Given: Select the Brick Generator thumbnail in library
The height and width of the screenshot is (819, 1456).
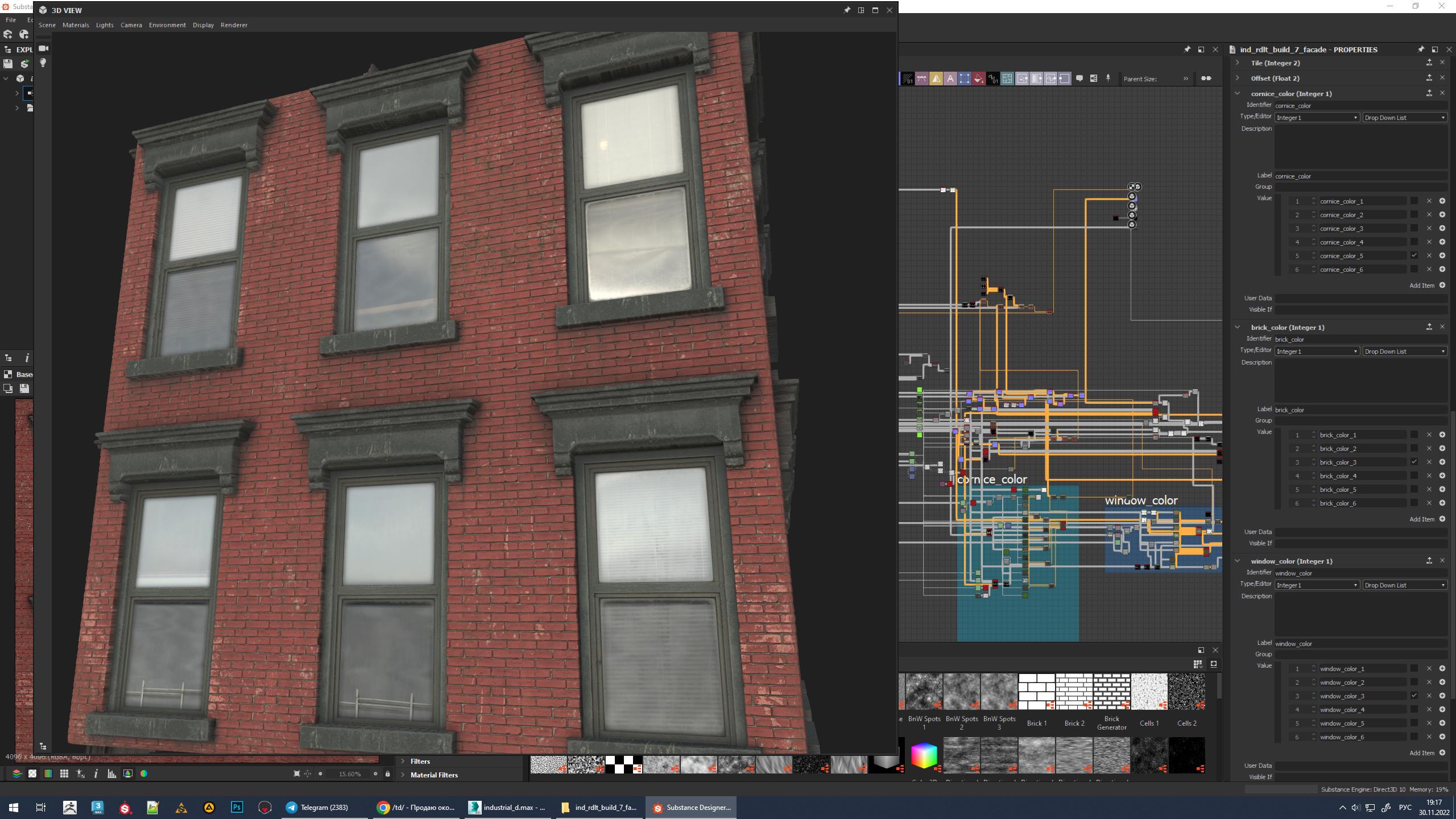Looking at the screenshot, I should pyautogui.click(x=1111, y=692).
